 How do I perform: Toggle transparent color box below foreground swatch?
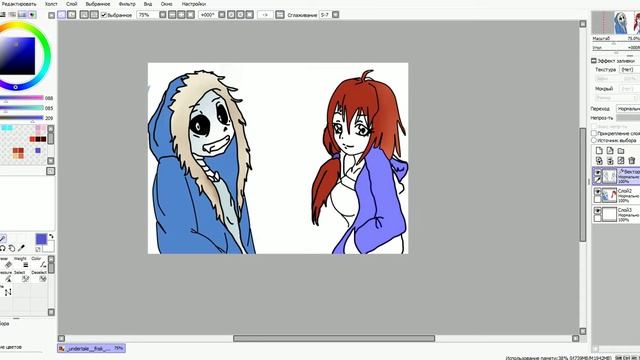(x=38, y=249)
